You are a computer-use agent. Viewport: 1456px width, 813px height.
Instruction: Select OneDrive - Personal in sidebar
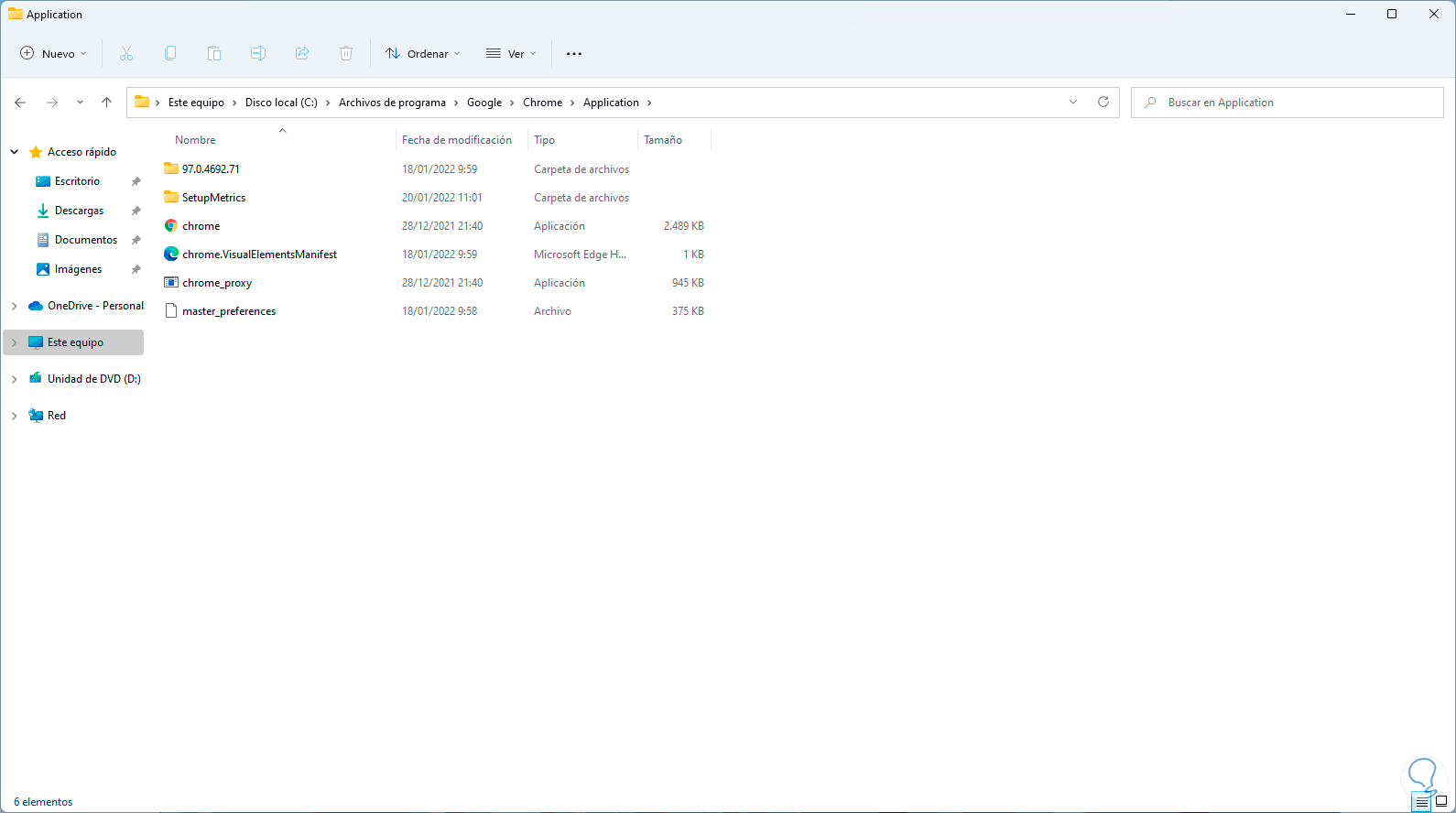pos(95,306)
